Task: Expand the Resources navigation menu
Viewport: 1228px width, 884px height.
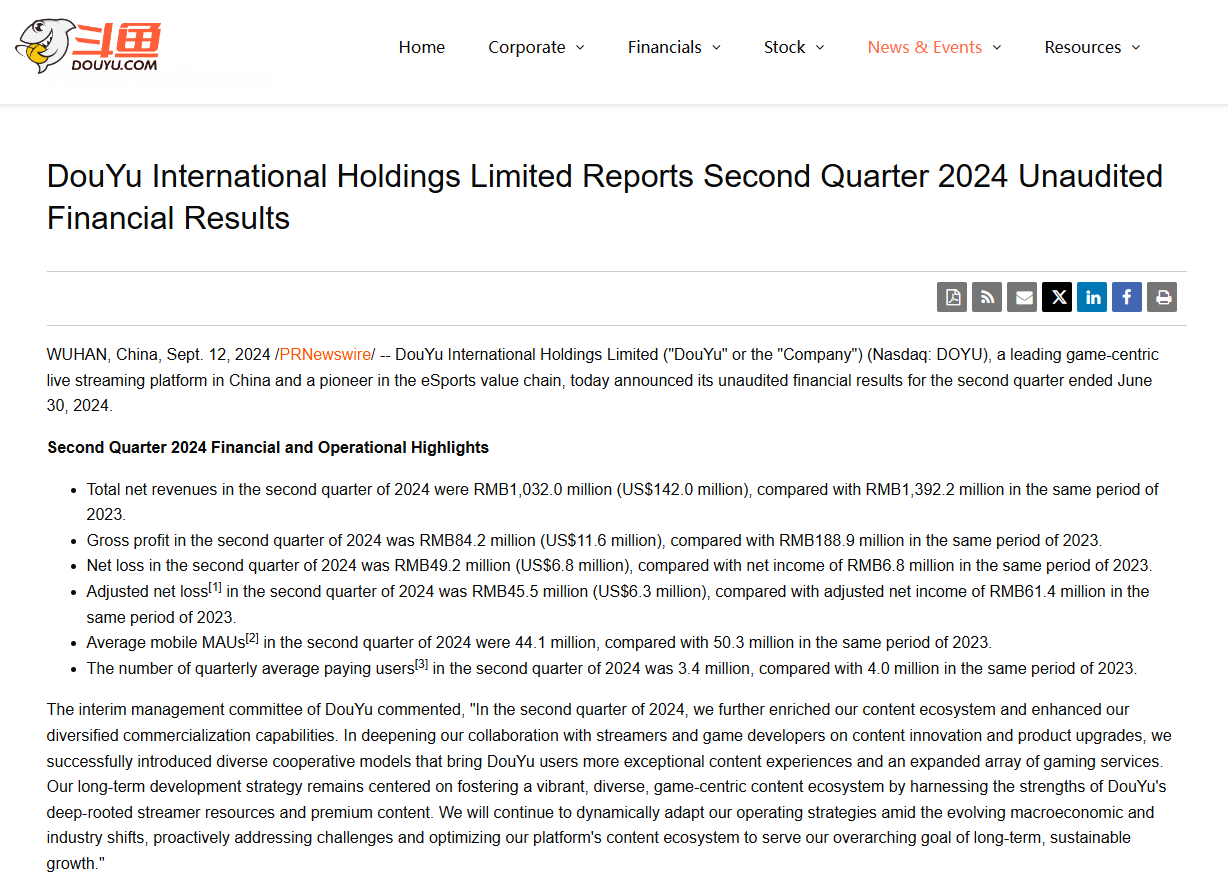Action: 1093,47
